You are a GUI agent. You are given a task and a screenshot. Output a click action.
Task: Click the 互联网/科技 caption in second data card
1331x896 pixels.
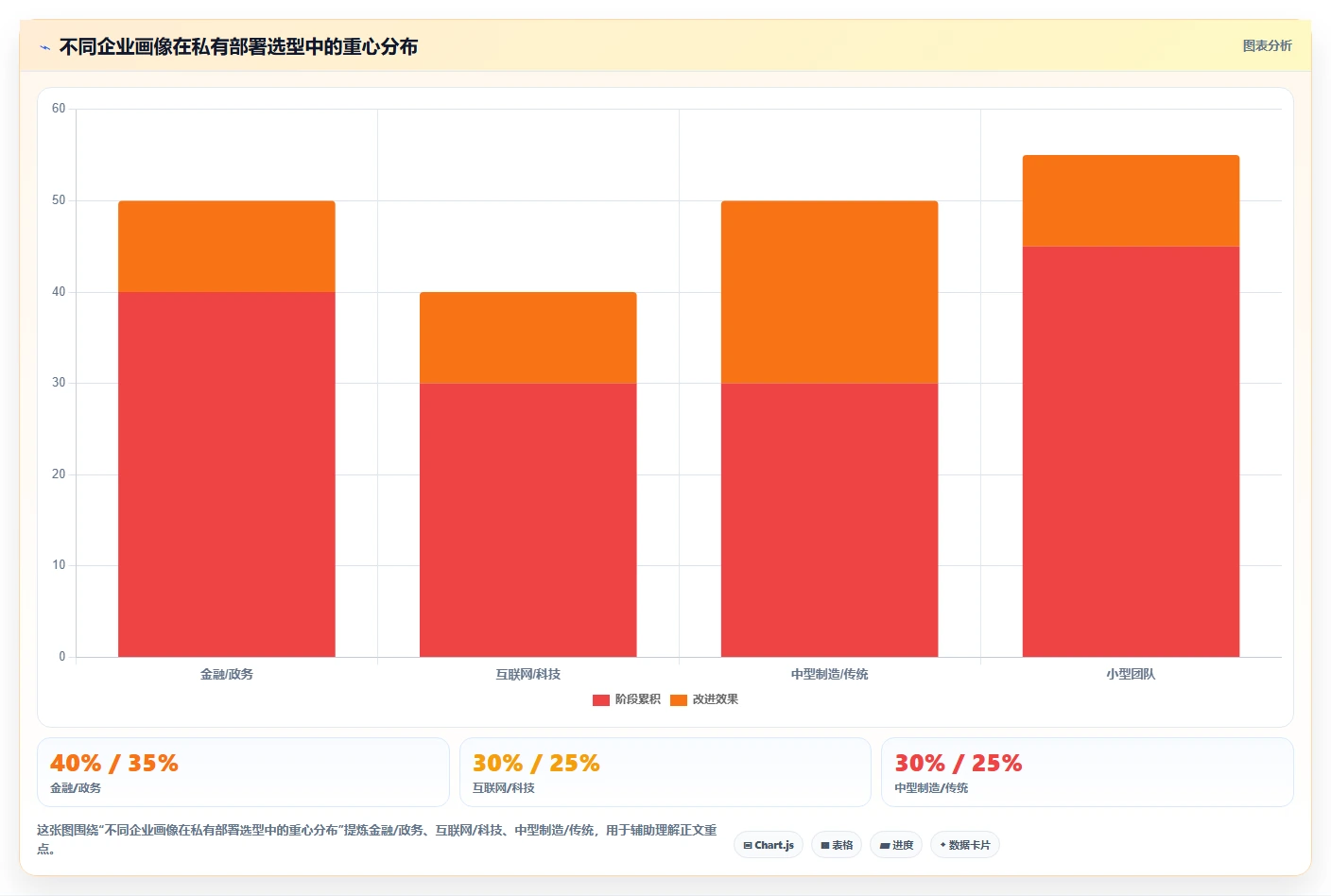point(504,788)
